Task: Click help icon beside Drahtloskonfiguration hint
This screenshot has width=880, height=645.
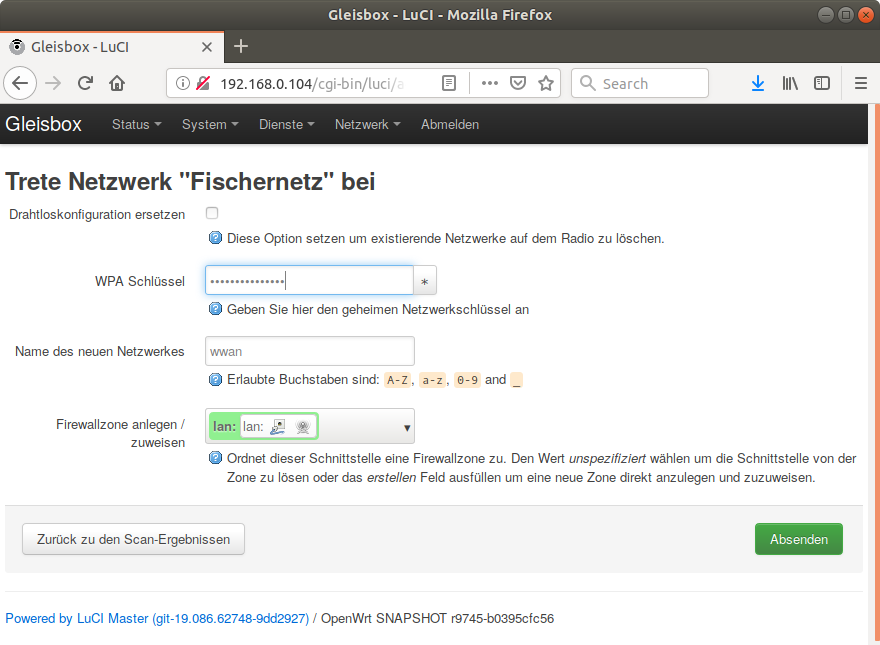Action: [x=216, y=238]
